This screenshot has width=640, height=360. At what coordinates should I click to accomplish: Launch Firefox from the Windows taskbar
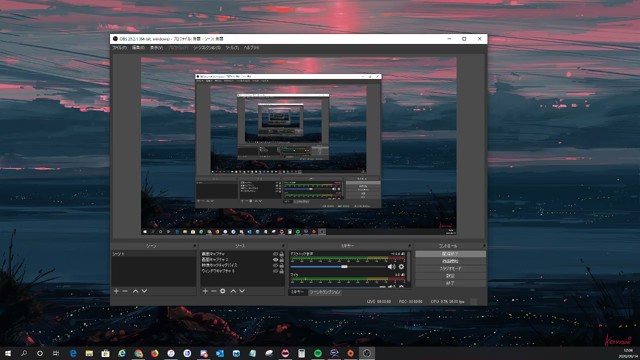point(155,353)
